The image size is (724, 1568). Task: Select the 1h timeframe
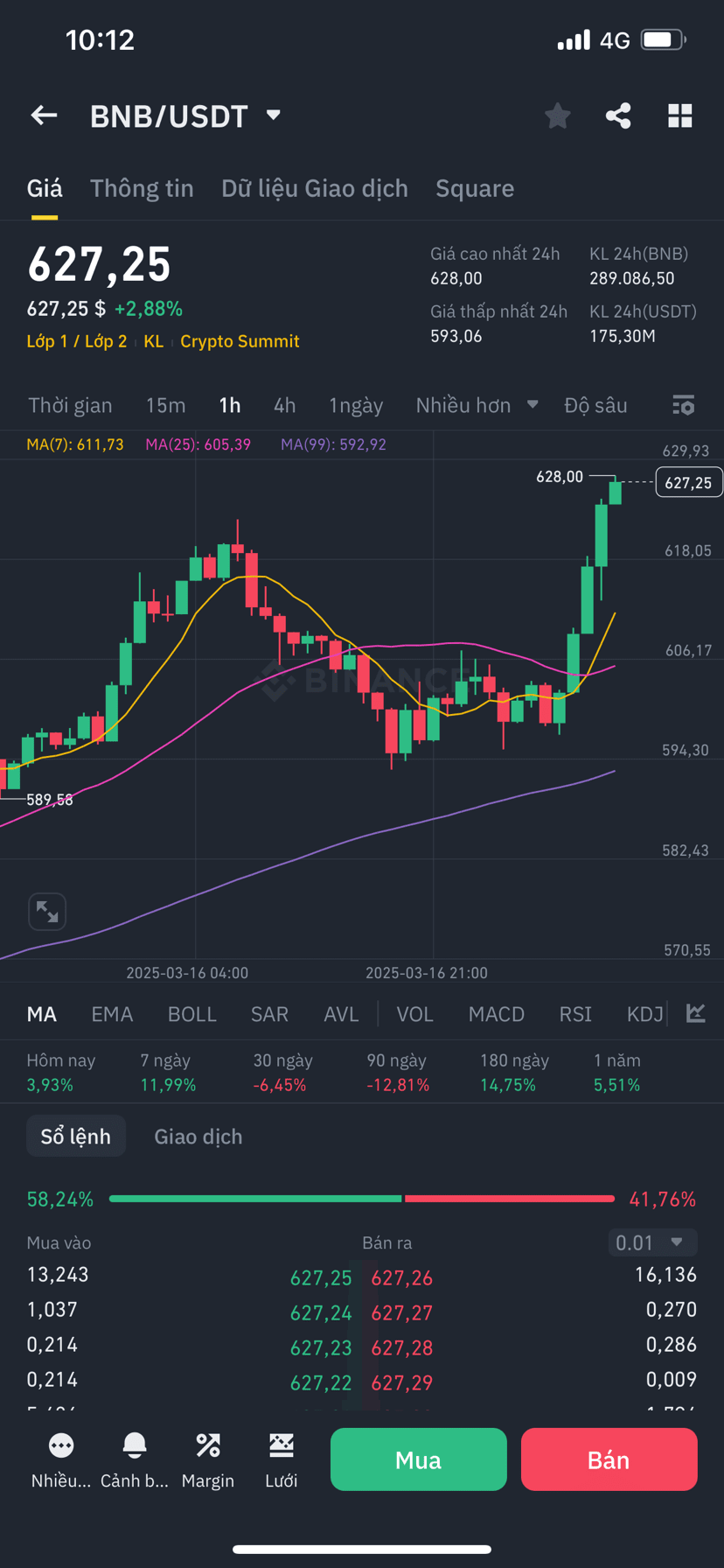click(x=230, y=405)
